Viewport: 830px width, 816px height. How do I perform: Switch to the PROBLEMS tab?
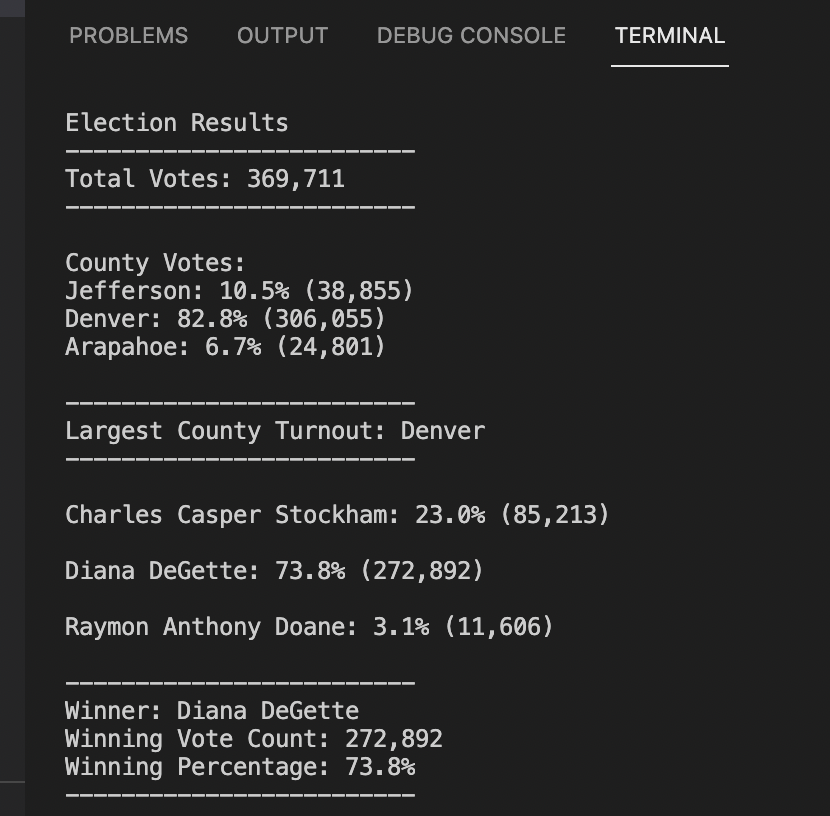point(128,35)
